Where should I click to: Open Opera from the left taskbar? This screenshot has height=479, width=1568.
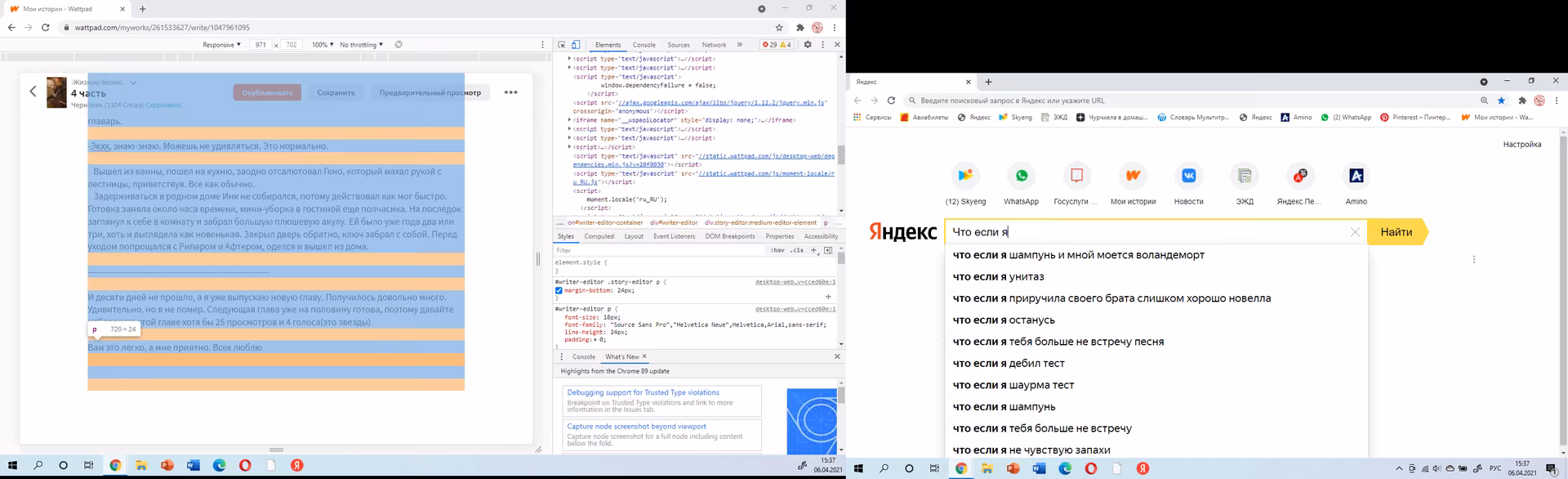pos(245,465)
